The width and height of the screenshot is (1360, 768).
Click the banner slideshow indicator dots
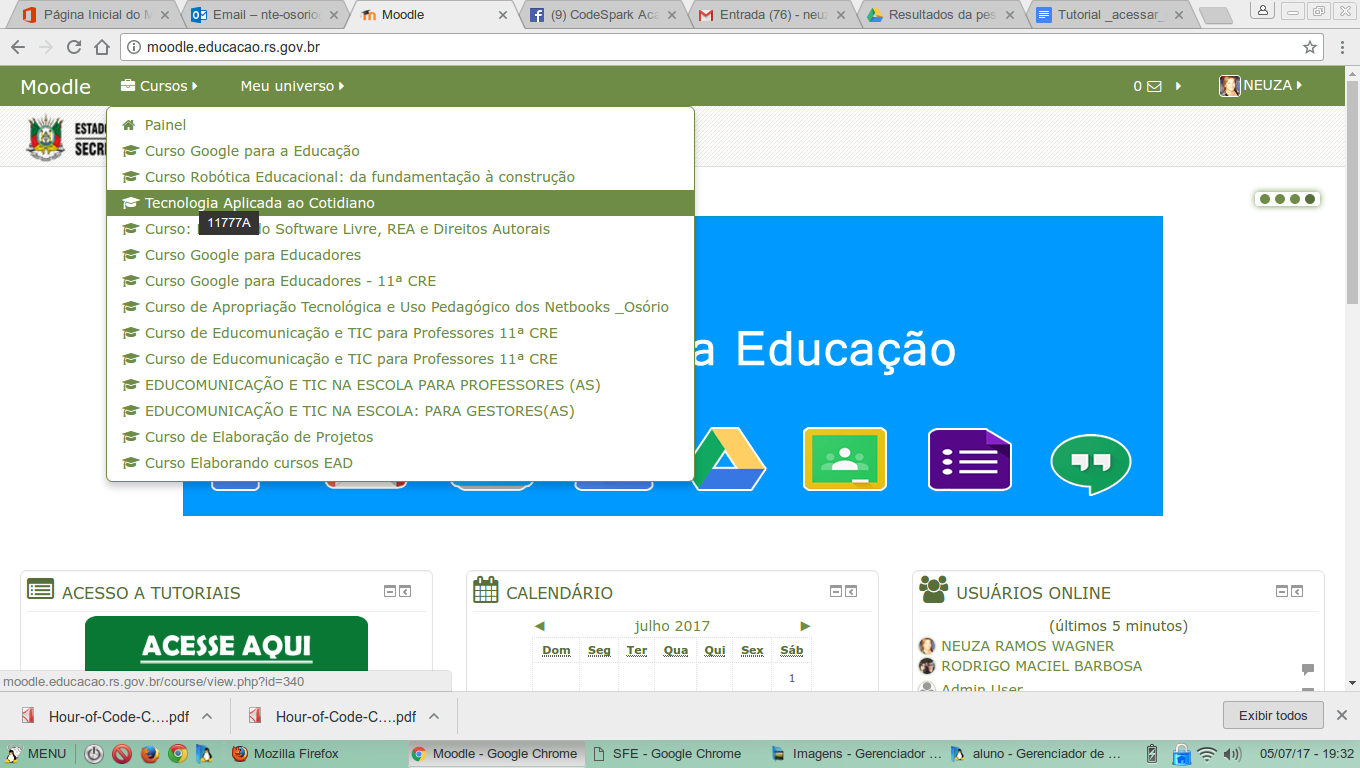[x=1287, y=199]
